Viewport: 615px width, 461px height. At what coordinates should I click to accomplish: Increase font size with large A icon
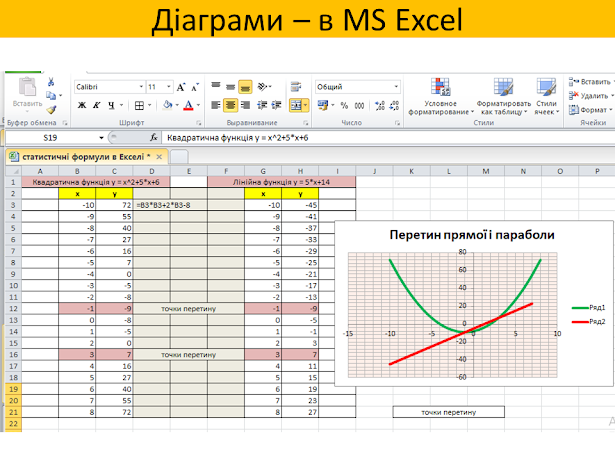pyautogui.click(x=181, y=87)
